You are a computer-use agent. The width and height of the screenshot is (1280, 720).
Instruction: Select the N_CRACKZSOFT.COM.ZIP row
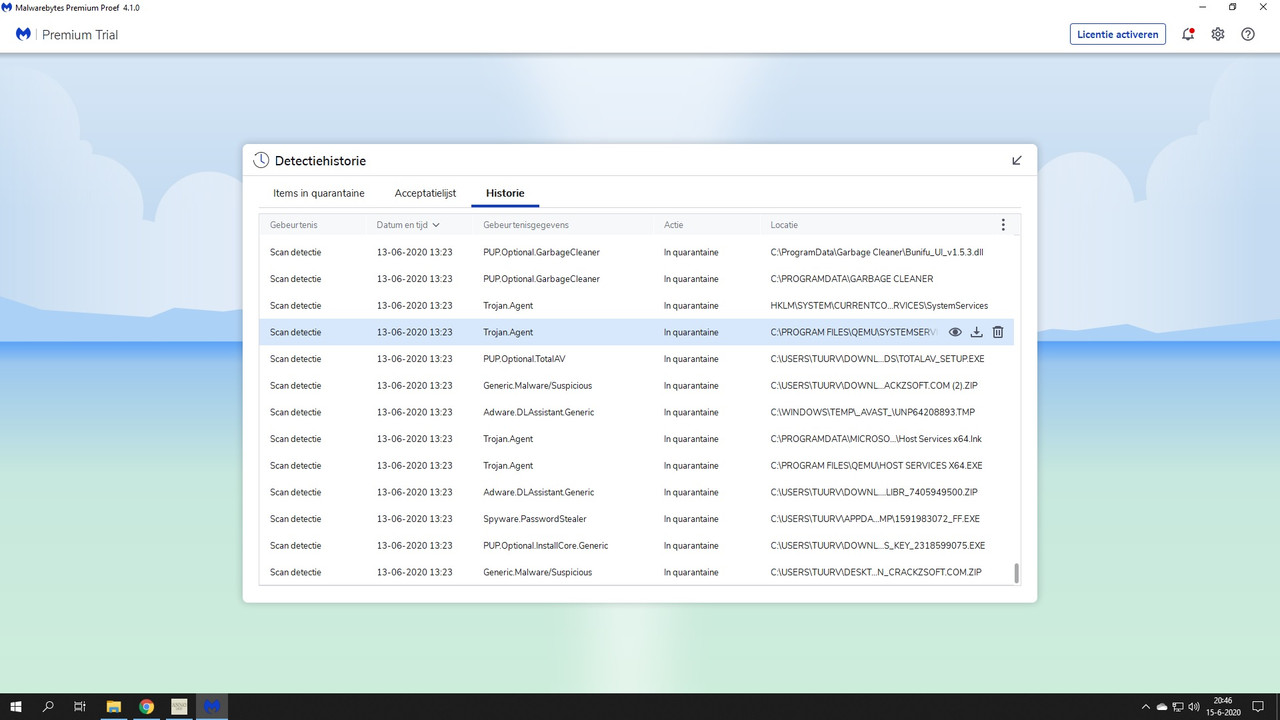coord(636,572)
